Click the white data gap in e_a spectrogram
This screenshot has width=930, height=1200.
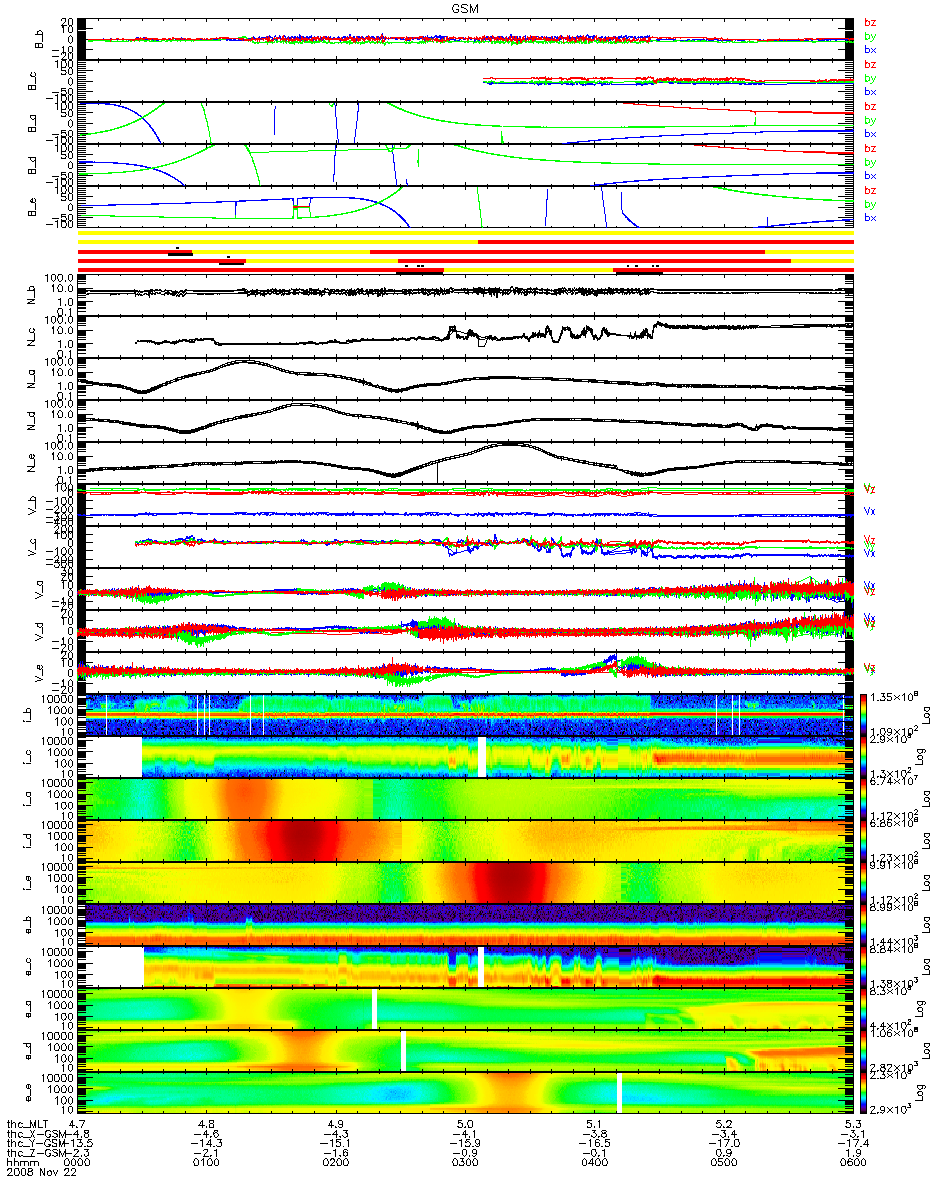coord(374,1008)
